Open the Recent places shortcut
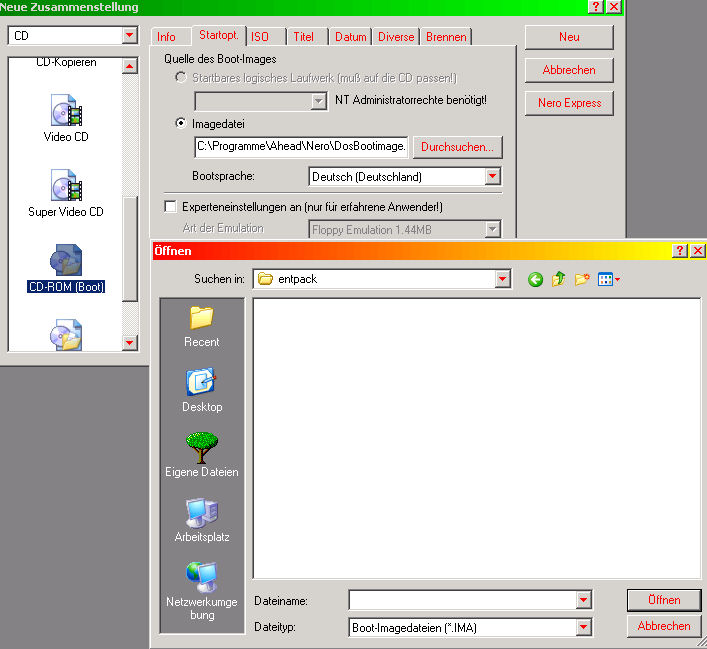 [202, 327]
